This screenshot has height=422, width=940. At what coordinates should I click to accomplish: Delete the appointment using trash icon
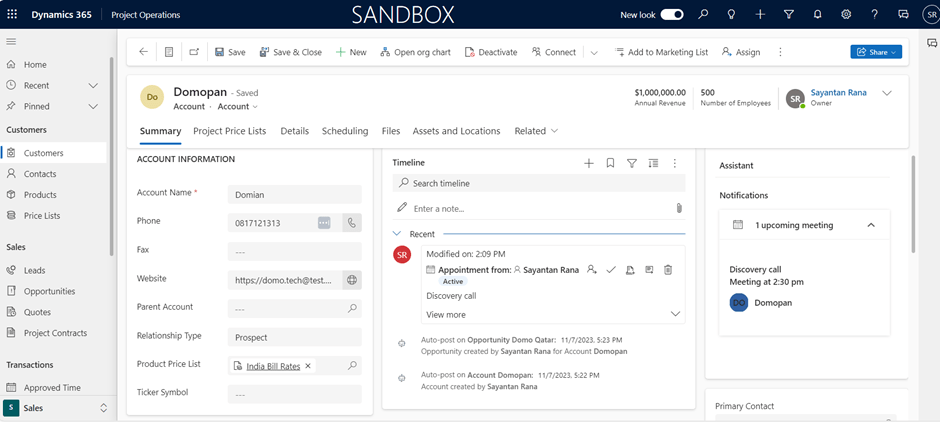[668, 270]
